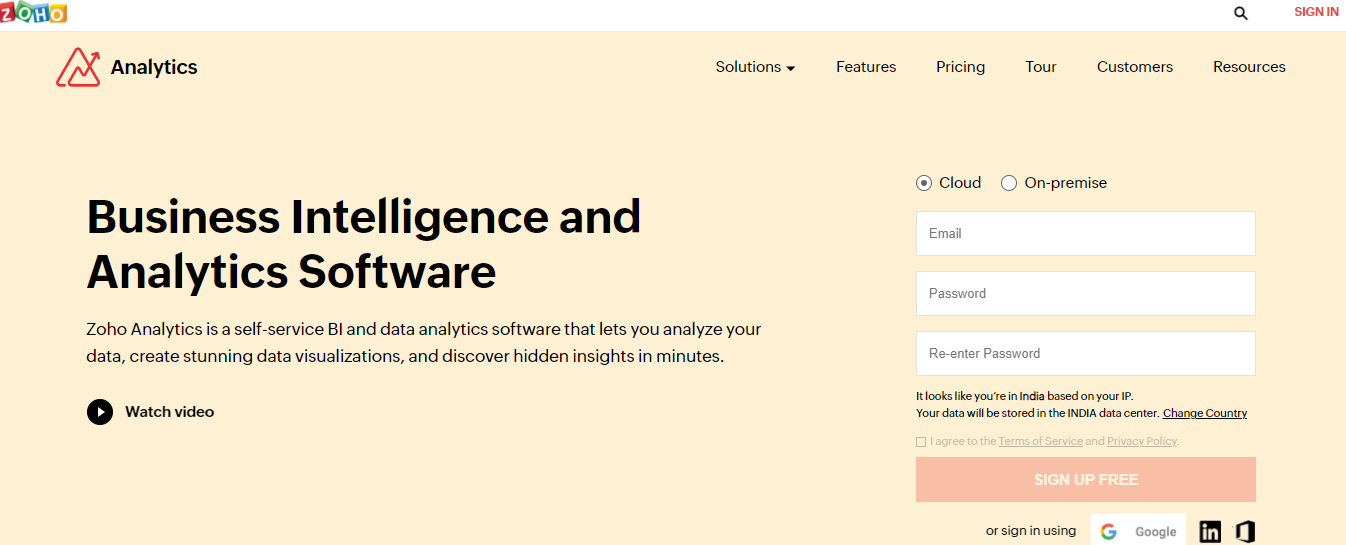The image size is (1346, 545).
Task: Focus the Email input field
Action: 1086,233
